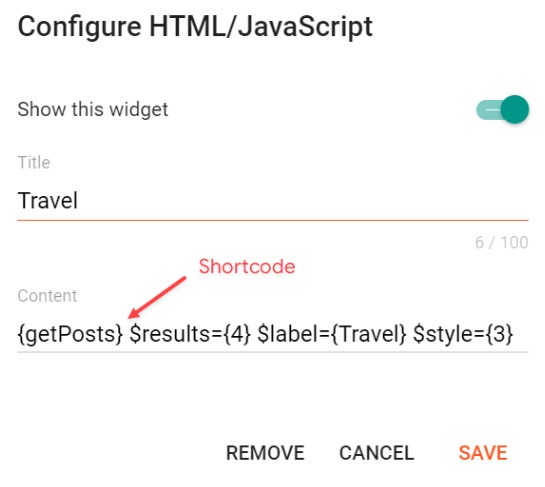Save the widget with the SAVE button
The width and height of the screenshot is (545, 487).
click(x=483, y=453)
